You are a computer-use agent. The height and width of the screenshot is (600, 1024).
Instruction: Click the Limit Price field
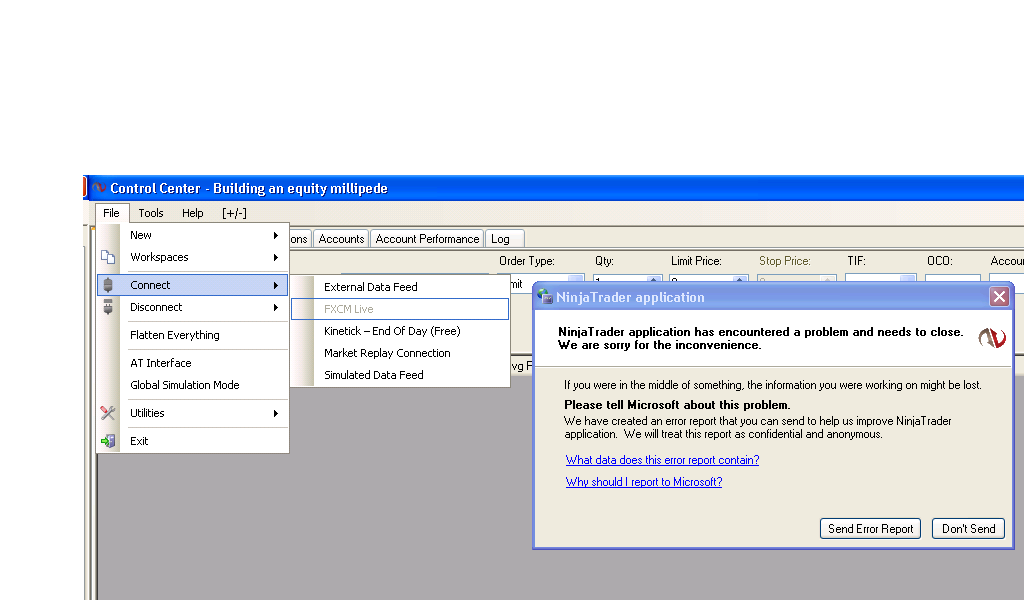pos(709,279)
